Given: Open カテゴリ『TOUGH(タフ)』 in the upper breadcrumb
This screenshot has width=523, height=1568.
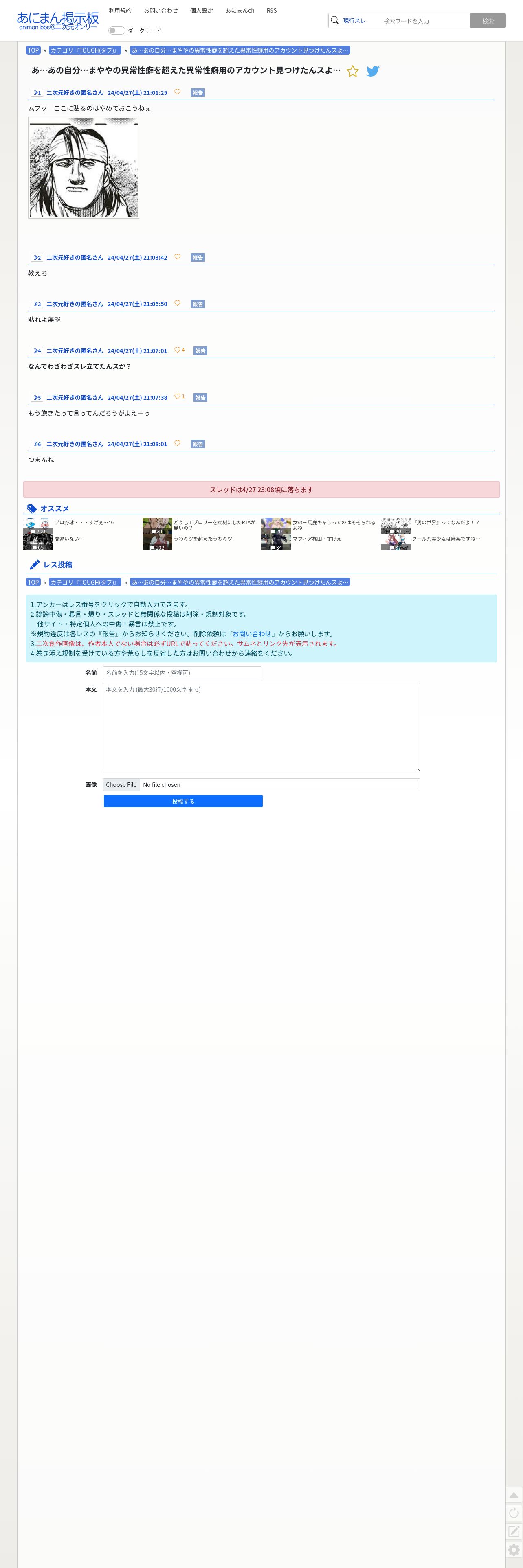Looking at the screenshot, I should [x=85, y=50].
